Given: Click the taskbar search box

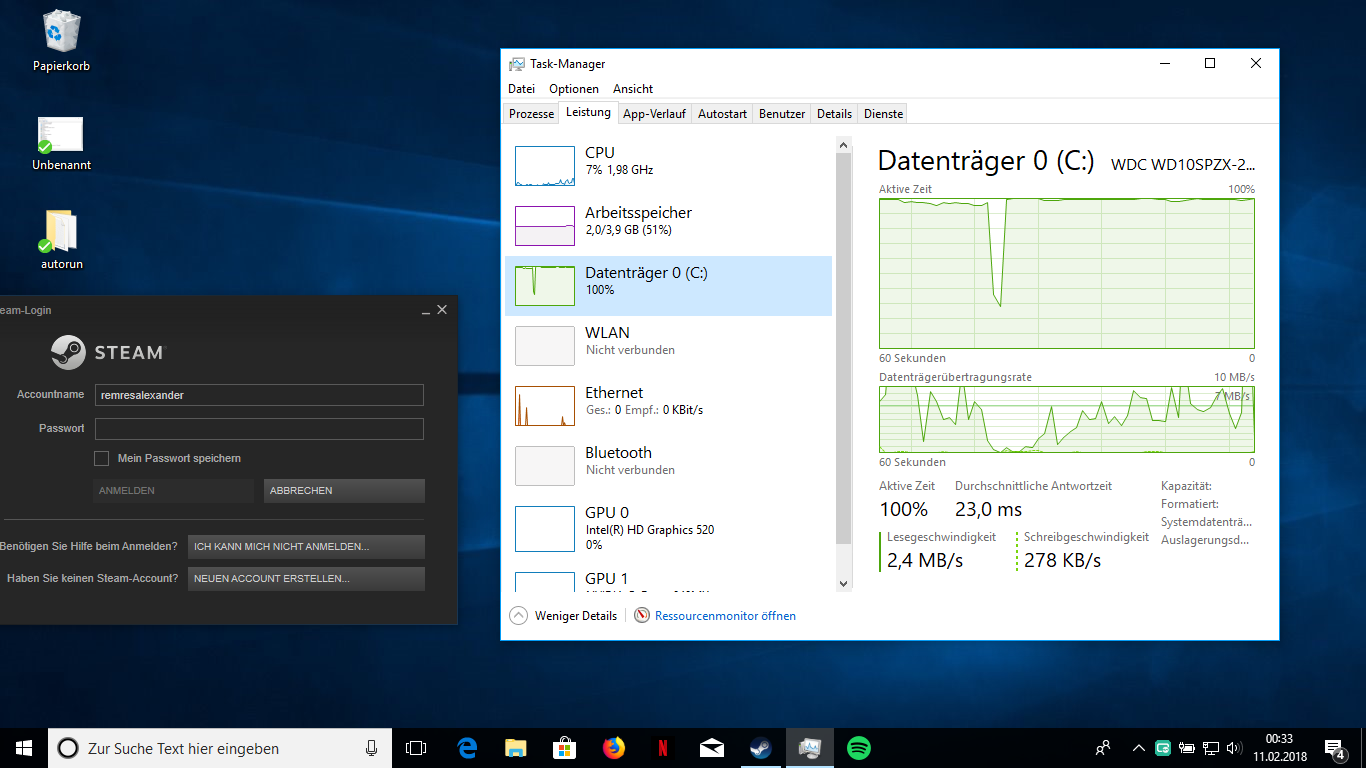Looking at the screenshot, I should point(219,748).
